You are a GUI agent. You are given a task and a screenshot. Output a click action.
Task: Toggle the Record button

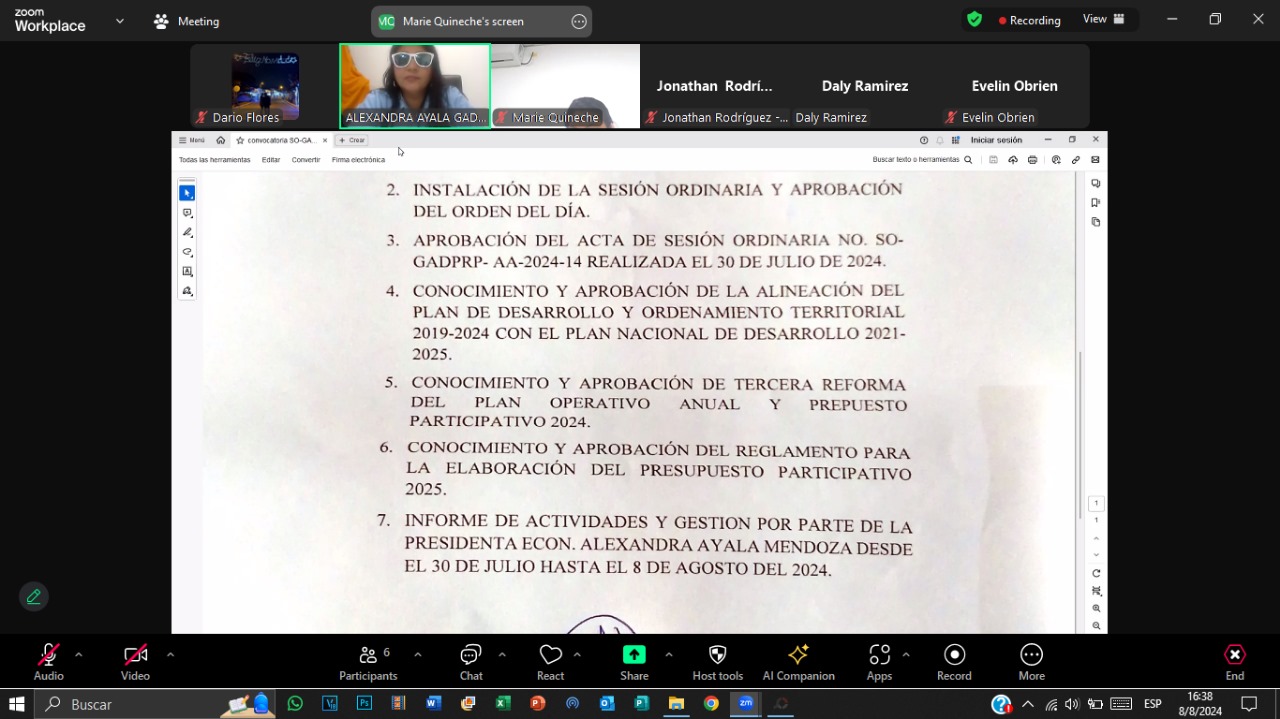954,661
